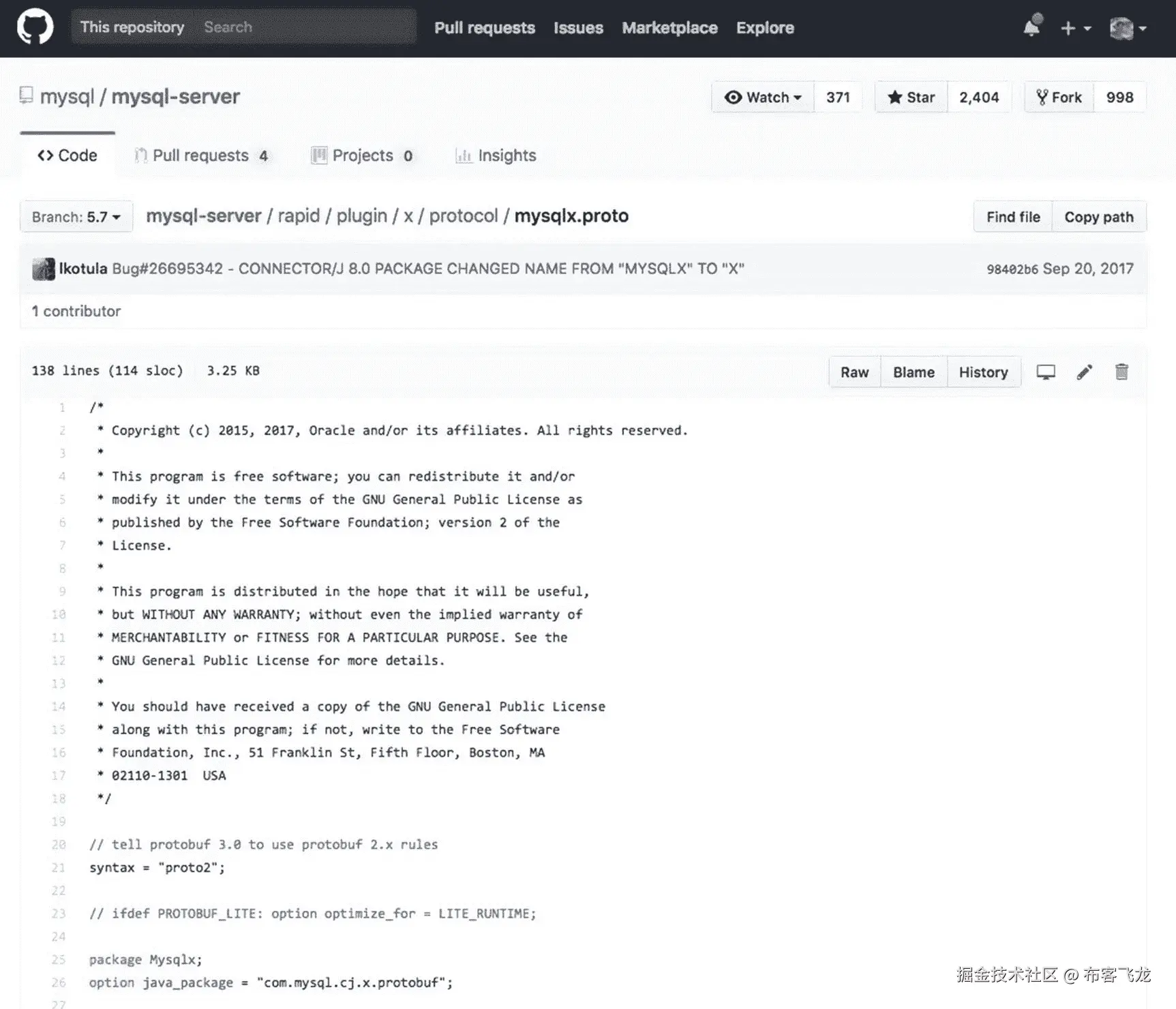The image size is (1176, 1009).
Task: Switch to the Code tab
Action: click(67, 155)
